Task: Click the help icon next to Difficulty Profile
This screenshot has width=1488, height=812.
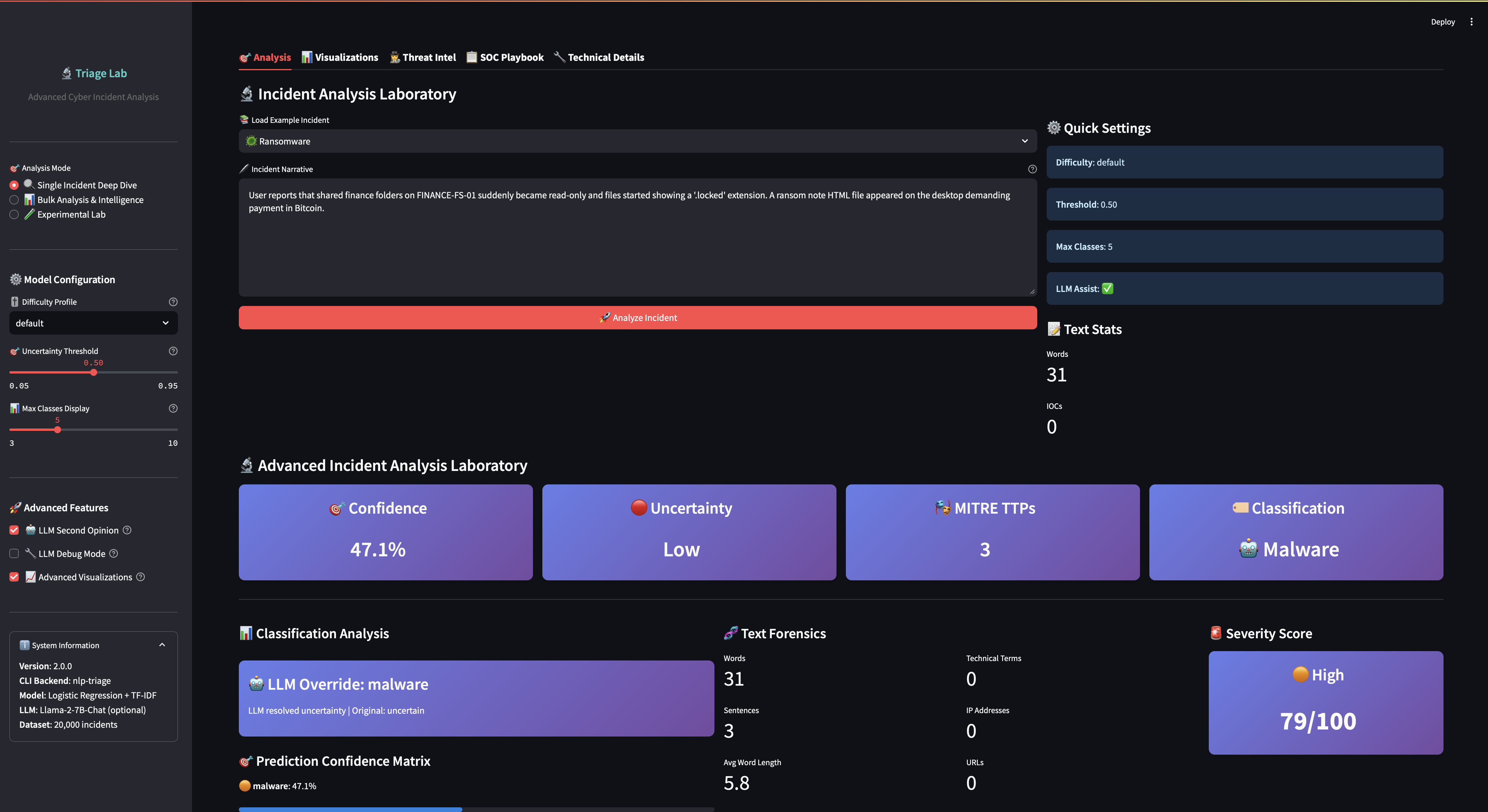Action: pos(173,301)
